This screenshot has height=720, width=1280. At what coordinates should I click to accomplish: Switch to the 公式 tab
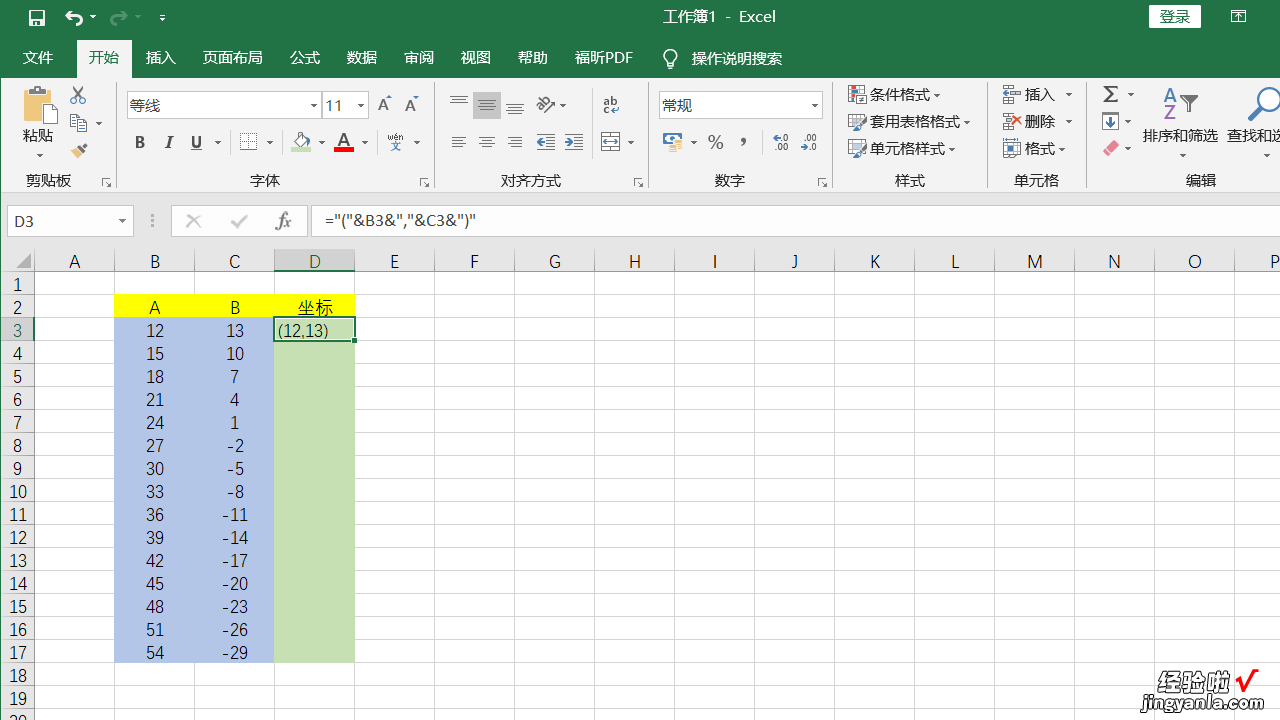coord(305,58)
